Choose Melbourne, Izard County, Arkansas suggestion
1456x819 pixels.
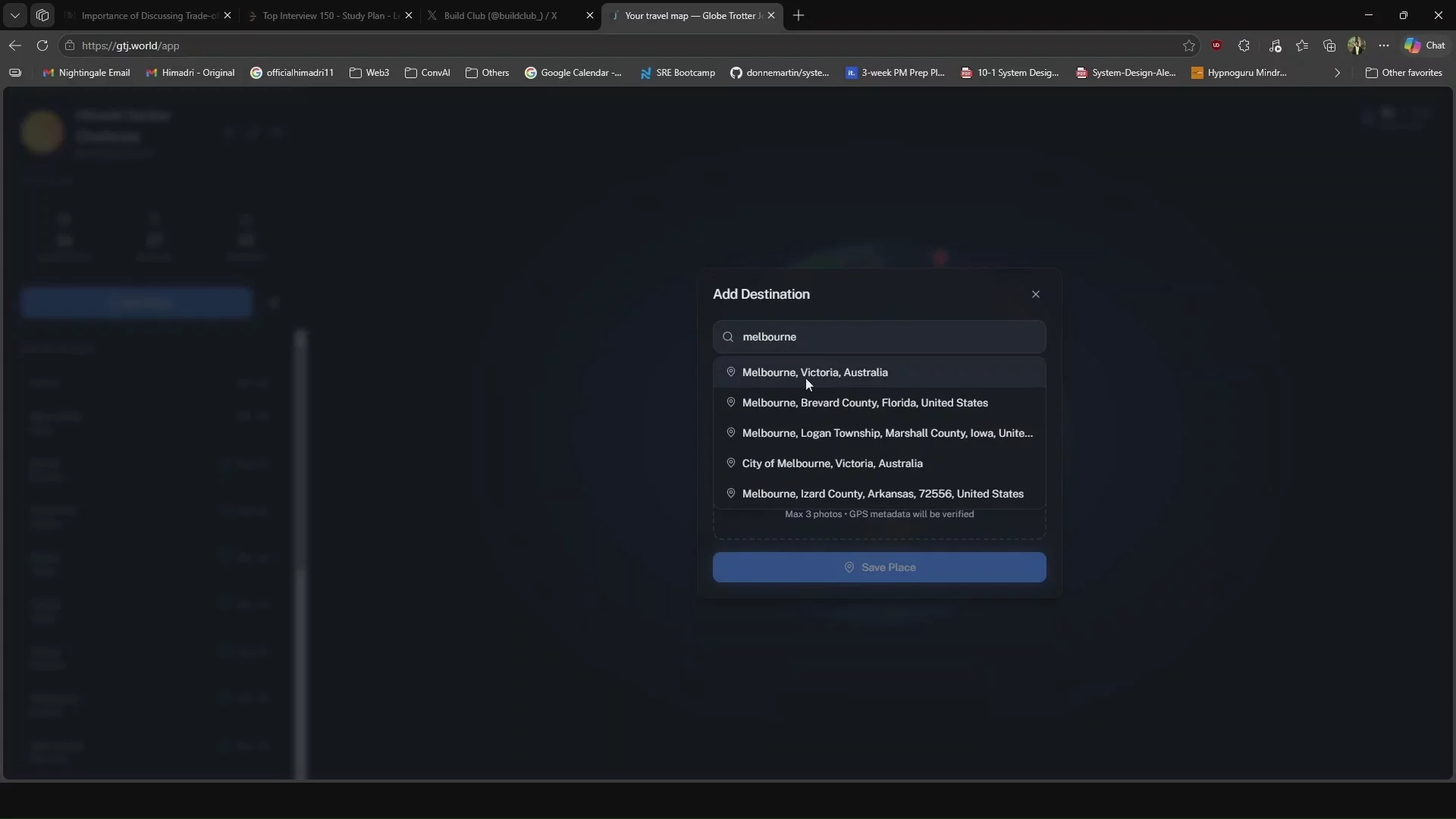point(879,494)
